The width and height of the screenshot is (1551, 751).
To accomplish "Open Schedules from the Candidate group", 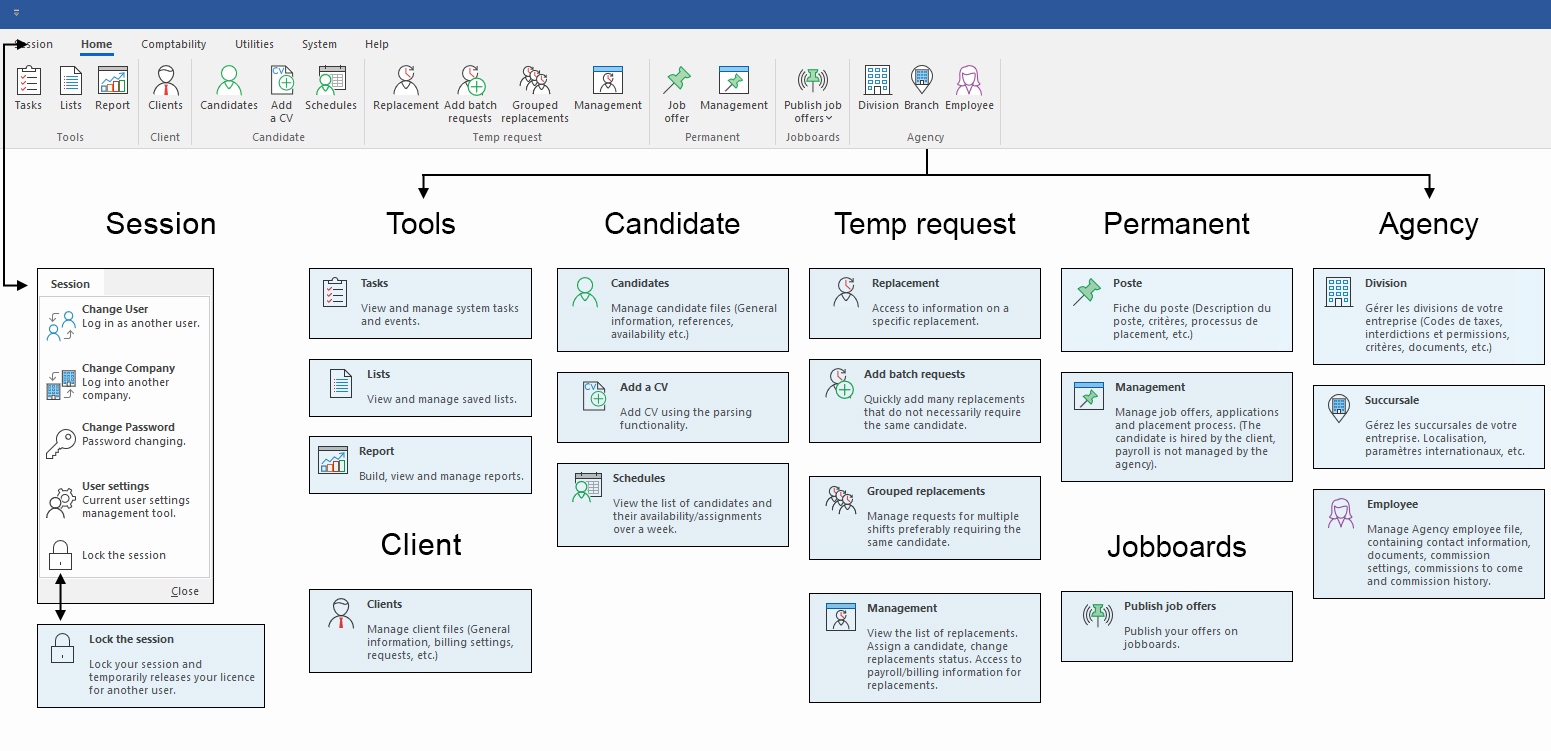I will (x=330, y=88).
